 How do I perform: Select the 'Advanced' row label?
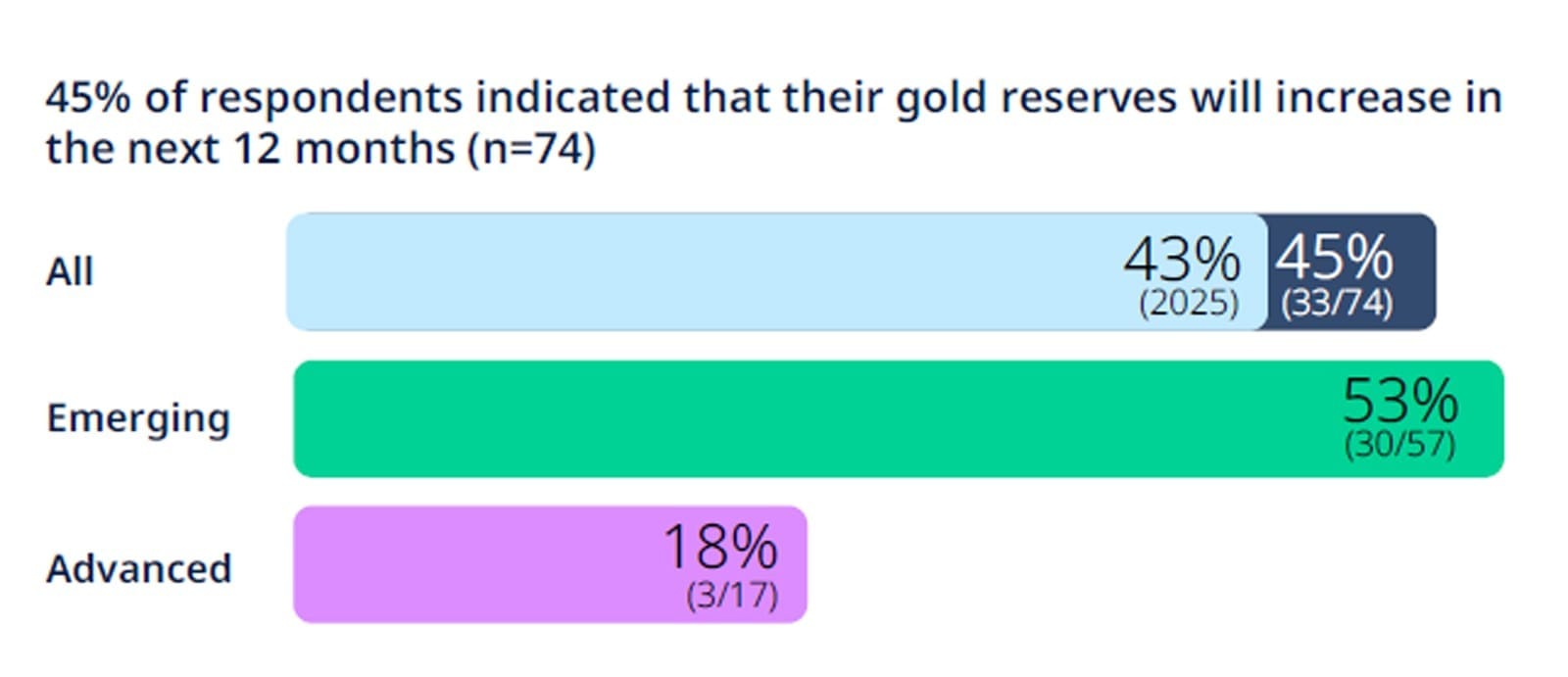pos(139,568)
